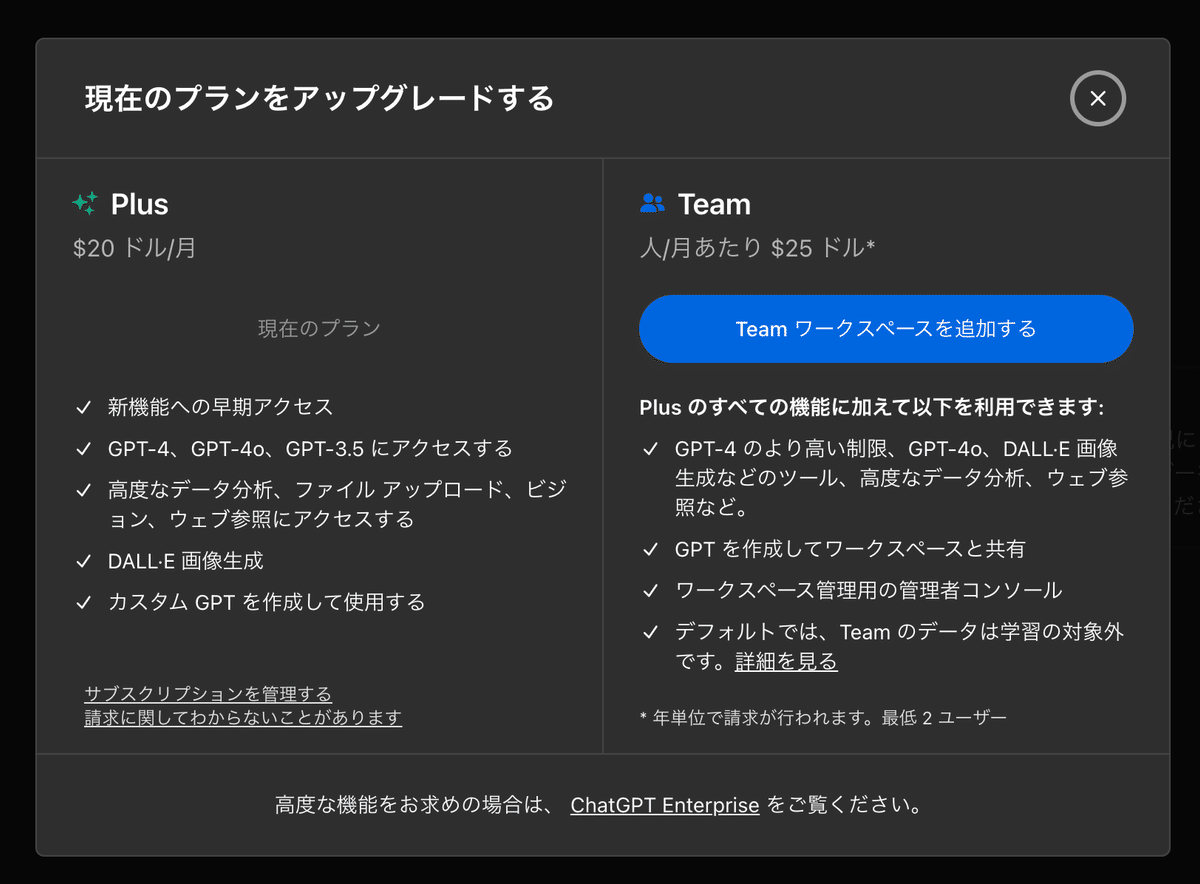Open 請求に関してわからないことがあります link
The width and height of the screenshot is (1200, 884).
[x=243, y=718]
